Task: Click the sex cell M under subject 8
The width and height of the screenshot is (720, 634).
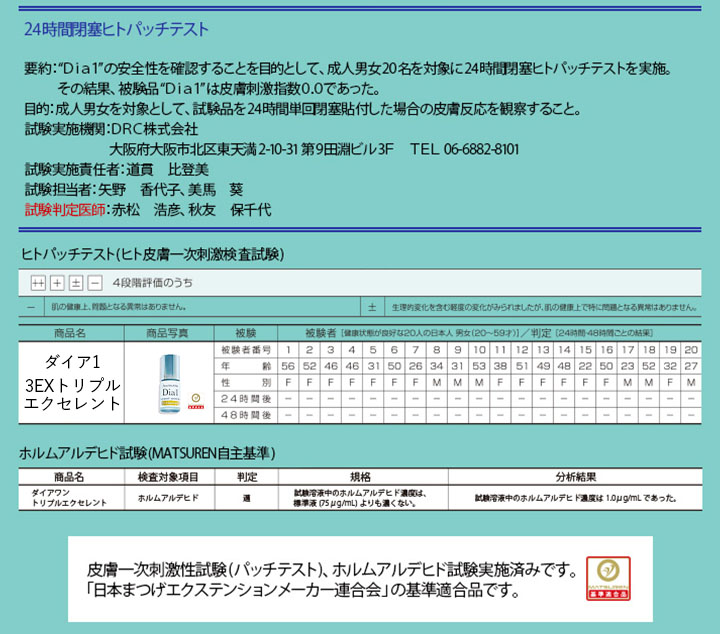Action: (x=436, y=382)
